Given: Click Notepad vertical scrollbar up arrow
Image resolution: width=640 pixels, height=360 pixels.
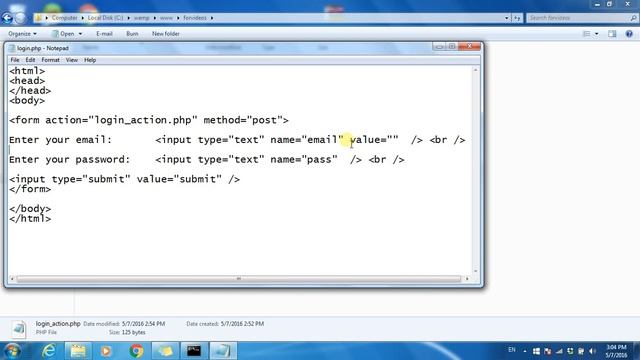Looking at the screenshot, I should (476, 71).
